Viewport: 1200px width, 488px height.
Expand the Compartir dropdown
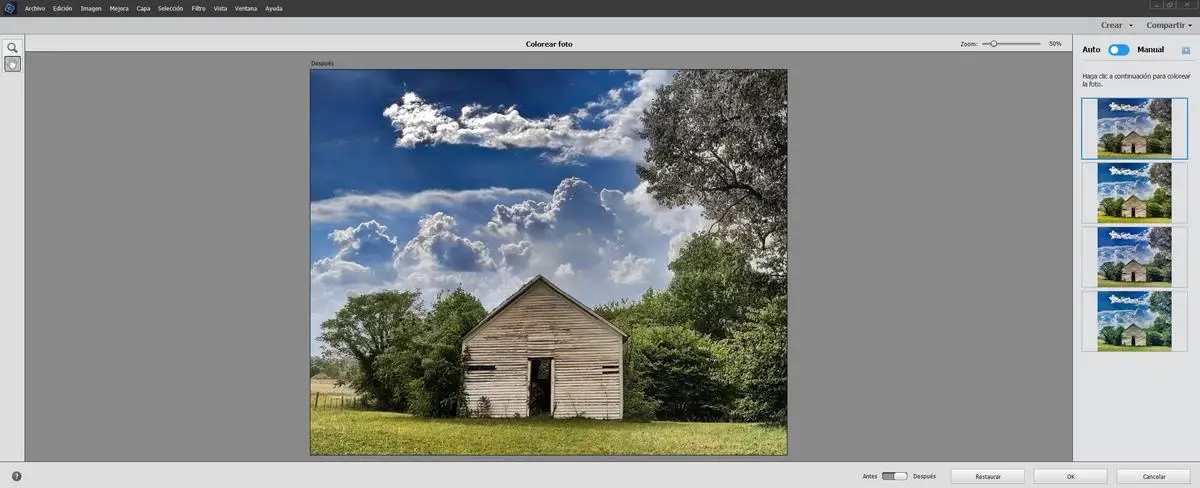tap(1168, 25)
